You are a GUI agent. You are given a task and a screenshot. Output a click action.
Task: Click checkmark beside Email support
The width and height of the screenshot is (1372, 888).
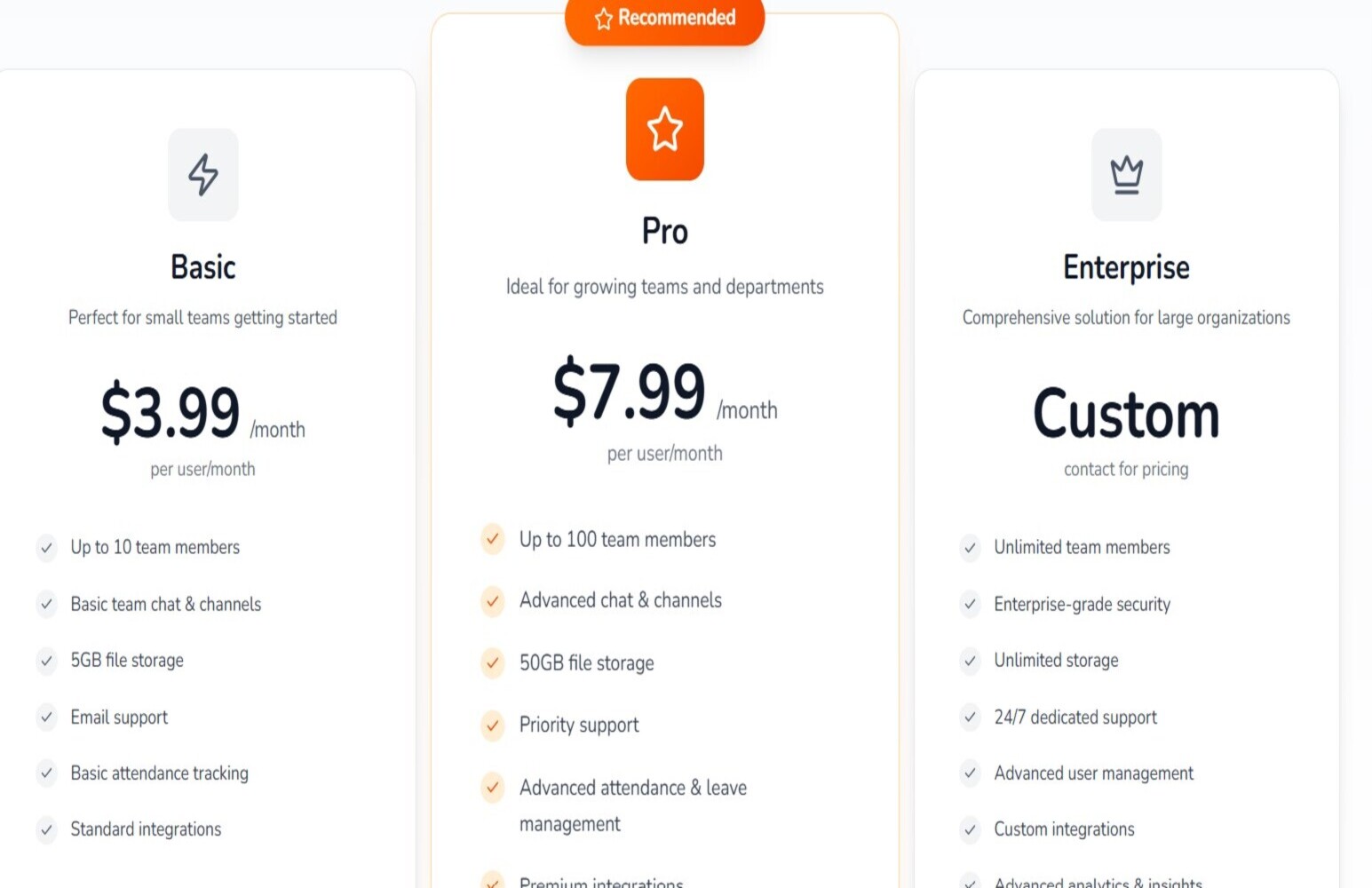click(47, 718)
